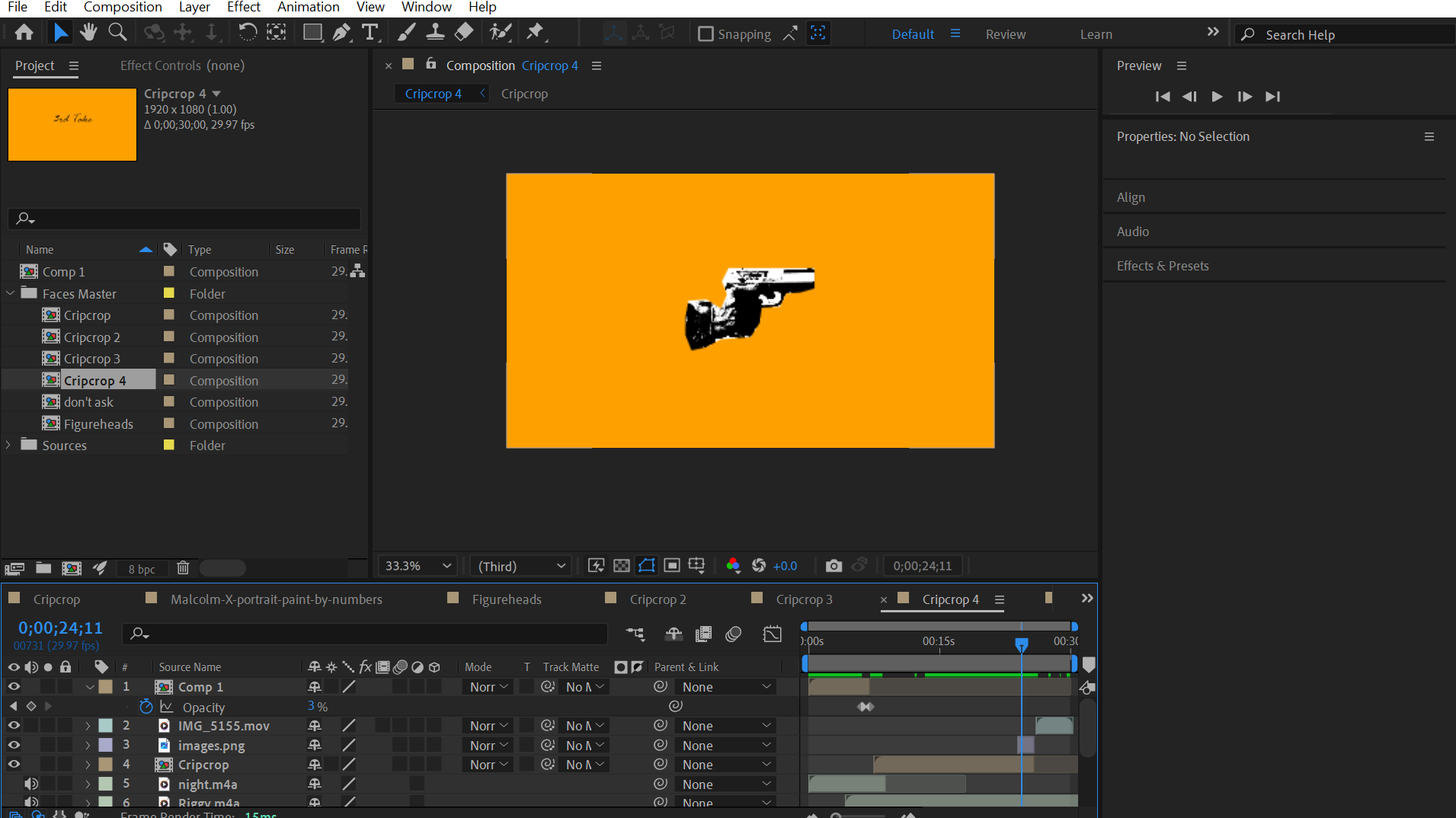Select the Clone Stamp tool

(x=435, y=32)
